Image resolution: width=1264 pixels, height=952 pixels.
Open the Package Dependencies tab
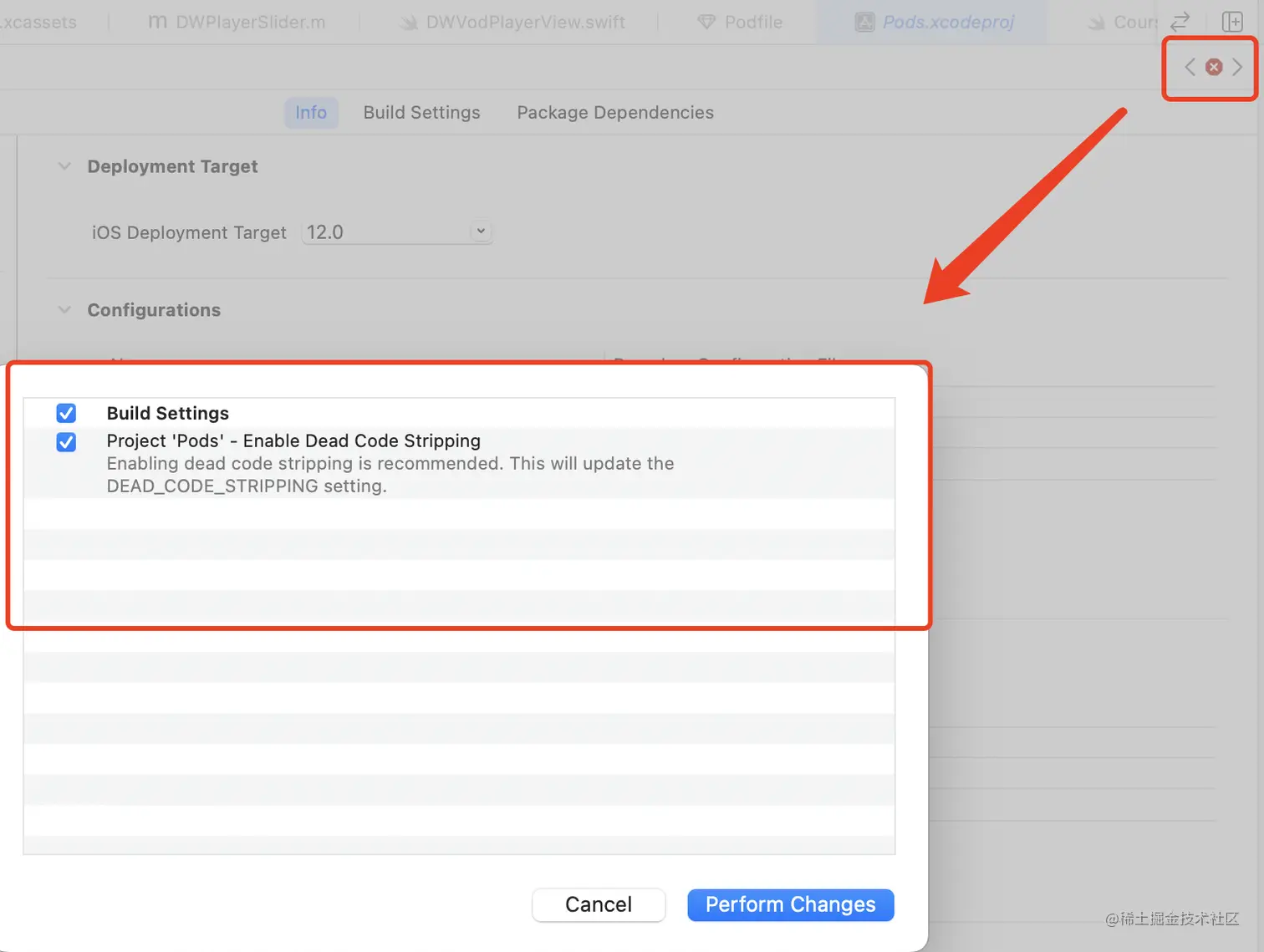615,112
